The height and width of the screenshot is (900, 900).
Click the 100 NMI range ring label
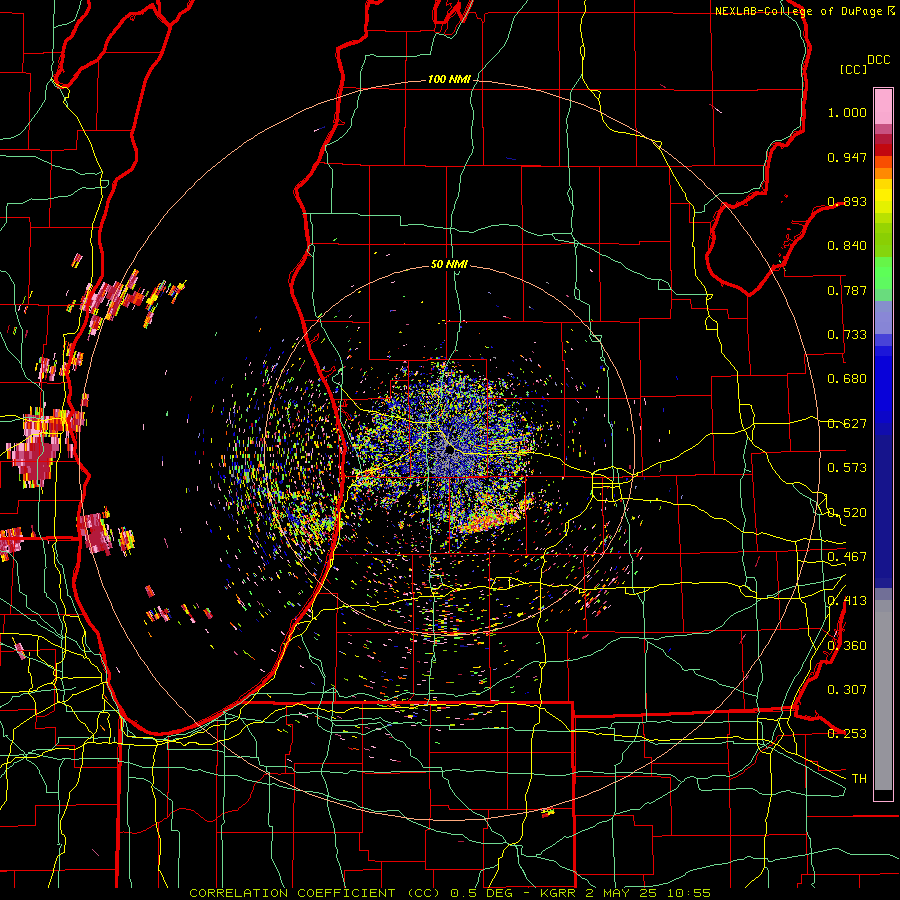pos(448,79)
